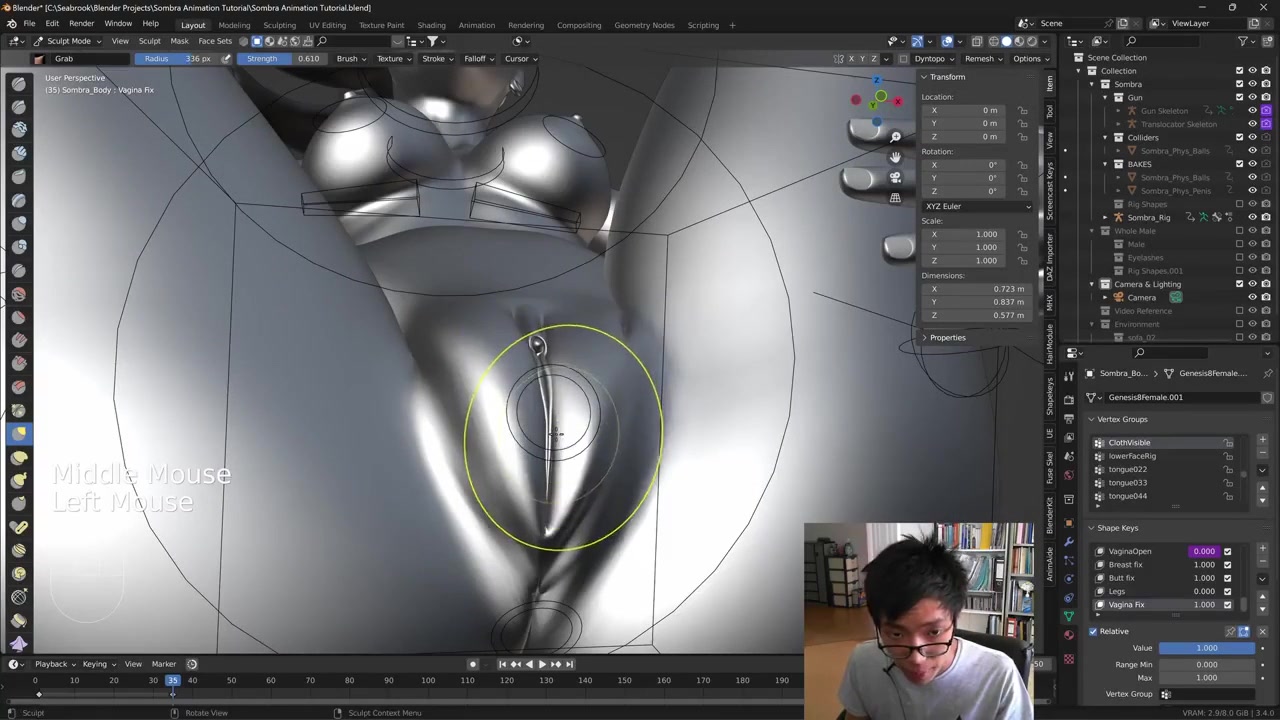The image size is (1280, 720).
Task: Toggle camera view with camera gizmo icon
Action: point(895,177)
